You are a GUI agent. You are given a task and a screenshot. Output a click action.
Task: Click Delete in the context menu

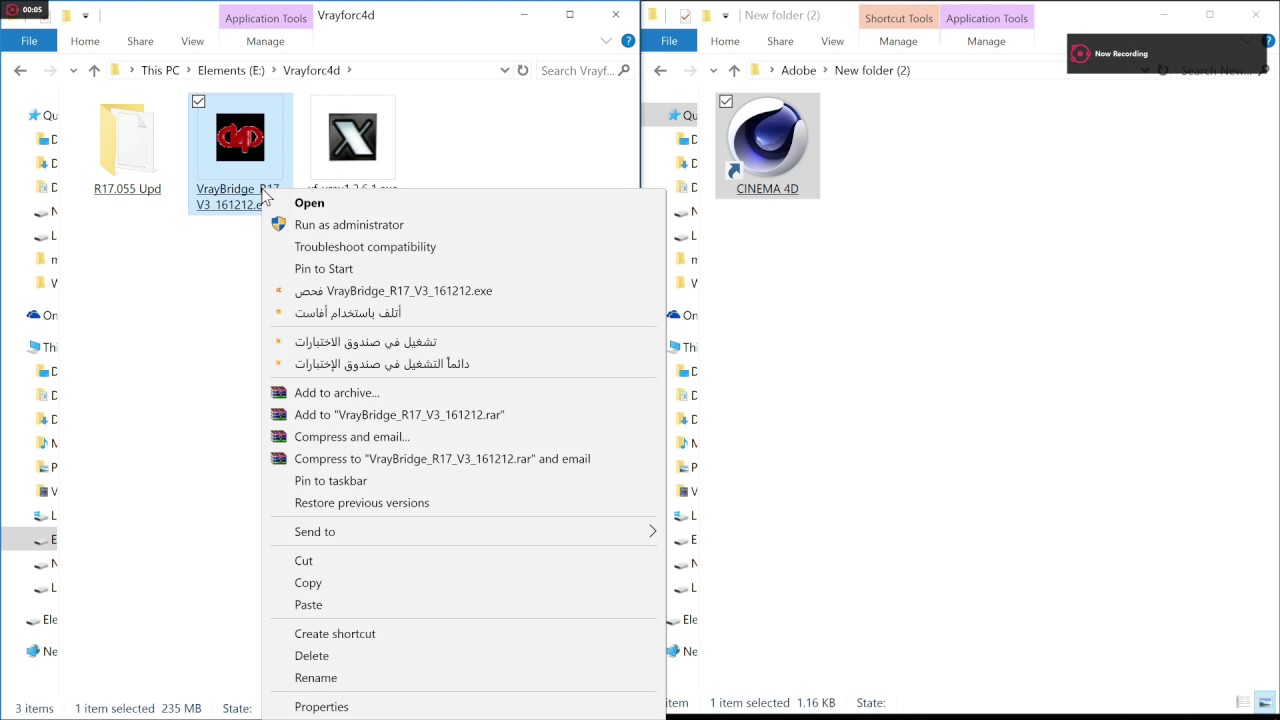[311, 656]
